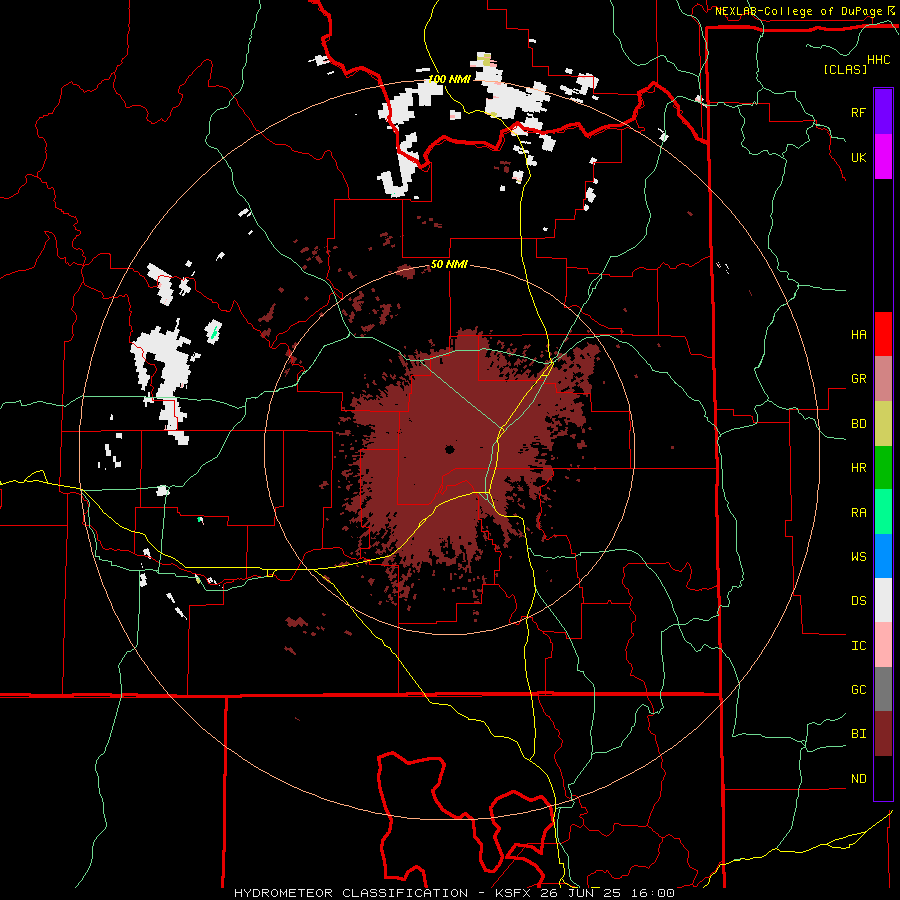Click the BI brown legend swatch
The image size is (900, 900).
pyautogui.click(x=883, y=734)
